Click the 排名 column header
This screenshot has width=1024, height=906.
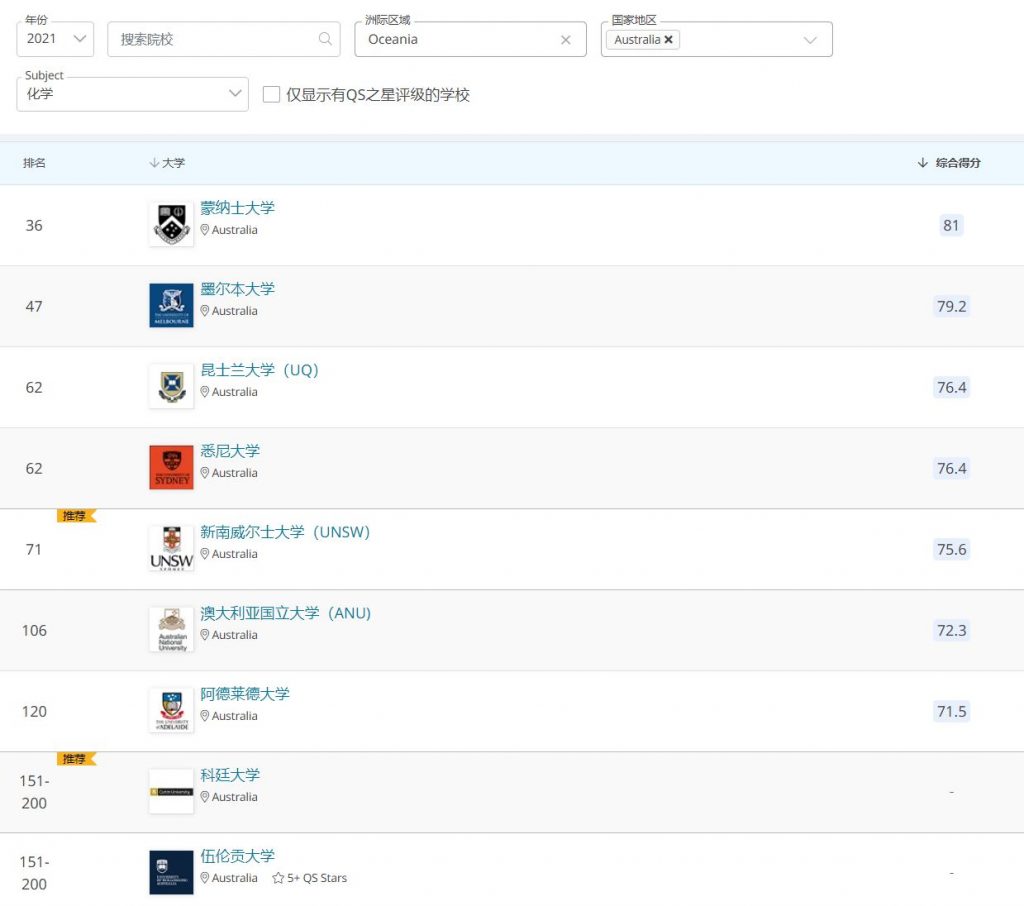coord(34,163)
